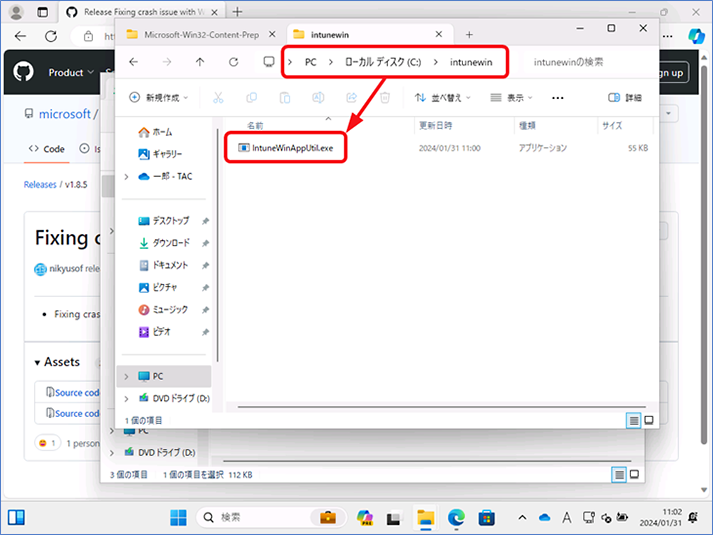Close the Microsoft-Win32-Content-Prep tab

click(x=272, y=34)
